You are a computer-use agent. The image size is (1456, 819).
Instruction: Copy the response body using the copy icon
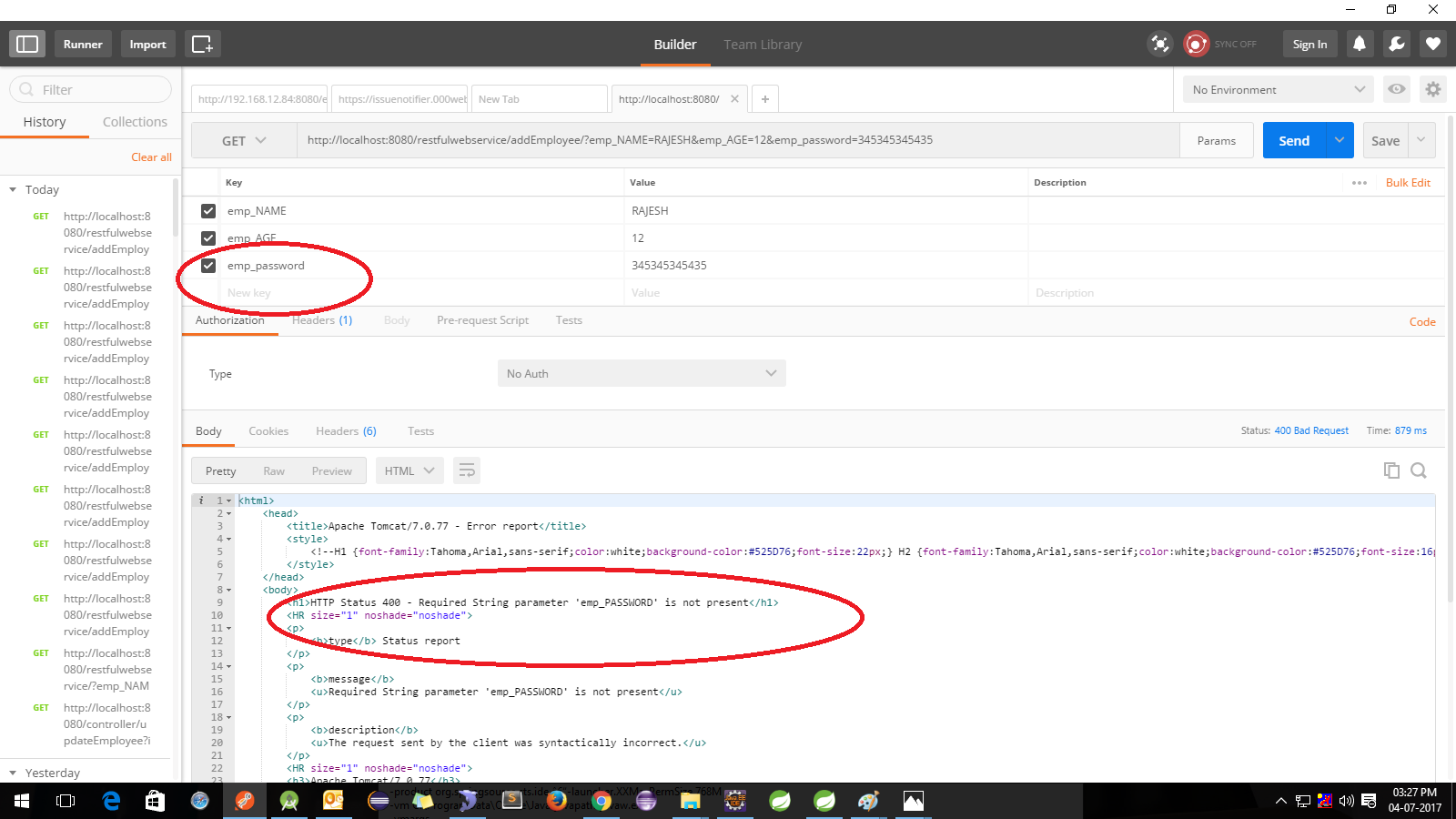pyautogui.click(x=1391, y=470)
